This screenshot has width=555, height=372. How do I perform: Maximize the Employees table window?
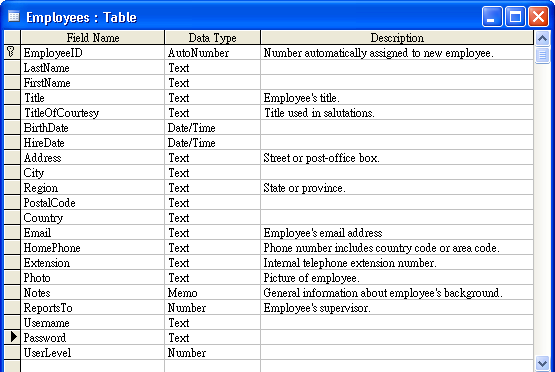[515, 17]
